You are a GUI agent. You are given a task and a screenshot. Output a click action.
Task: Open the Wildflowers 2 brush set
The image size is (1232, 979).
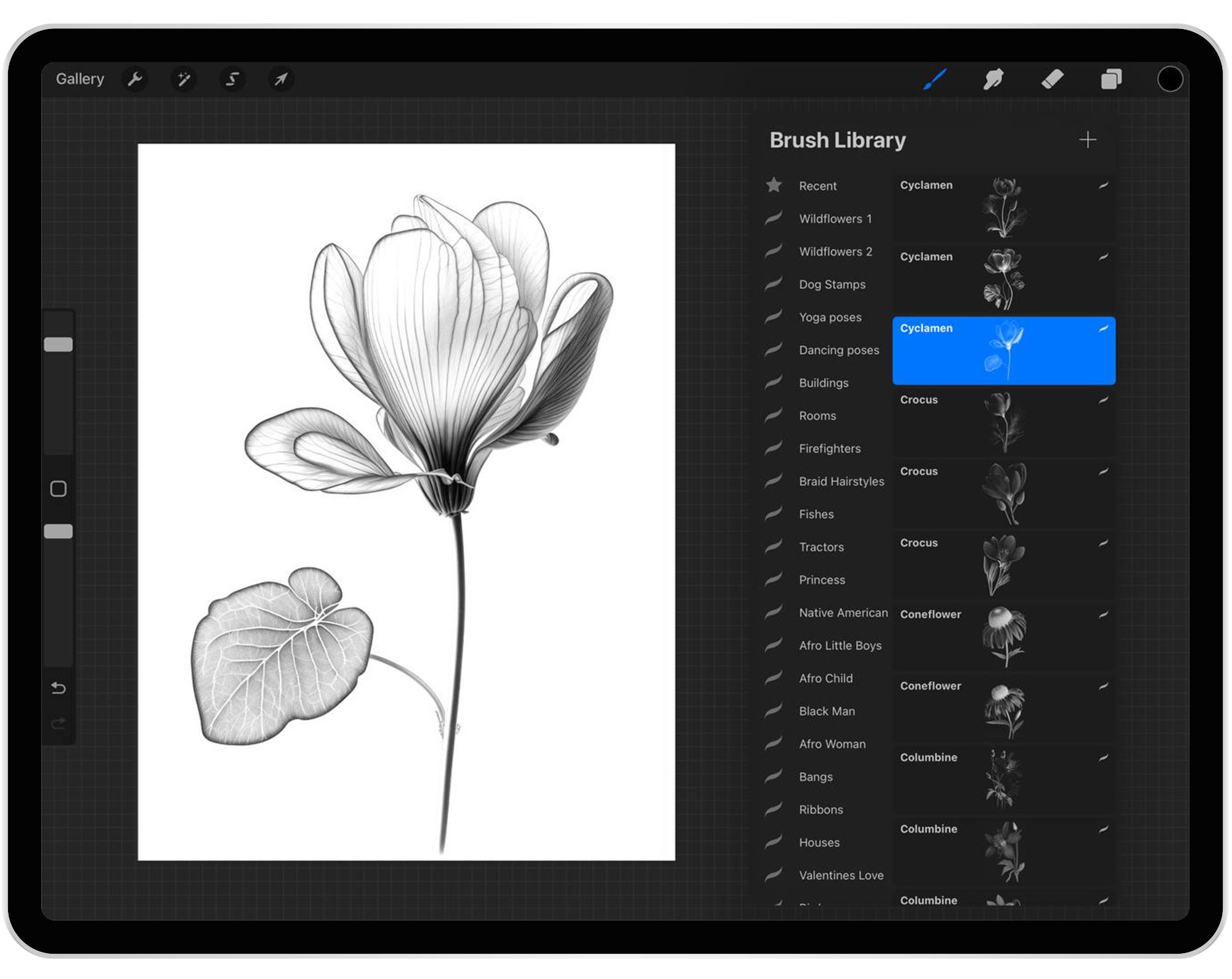(825, 251)
